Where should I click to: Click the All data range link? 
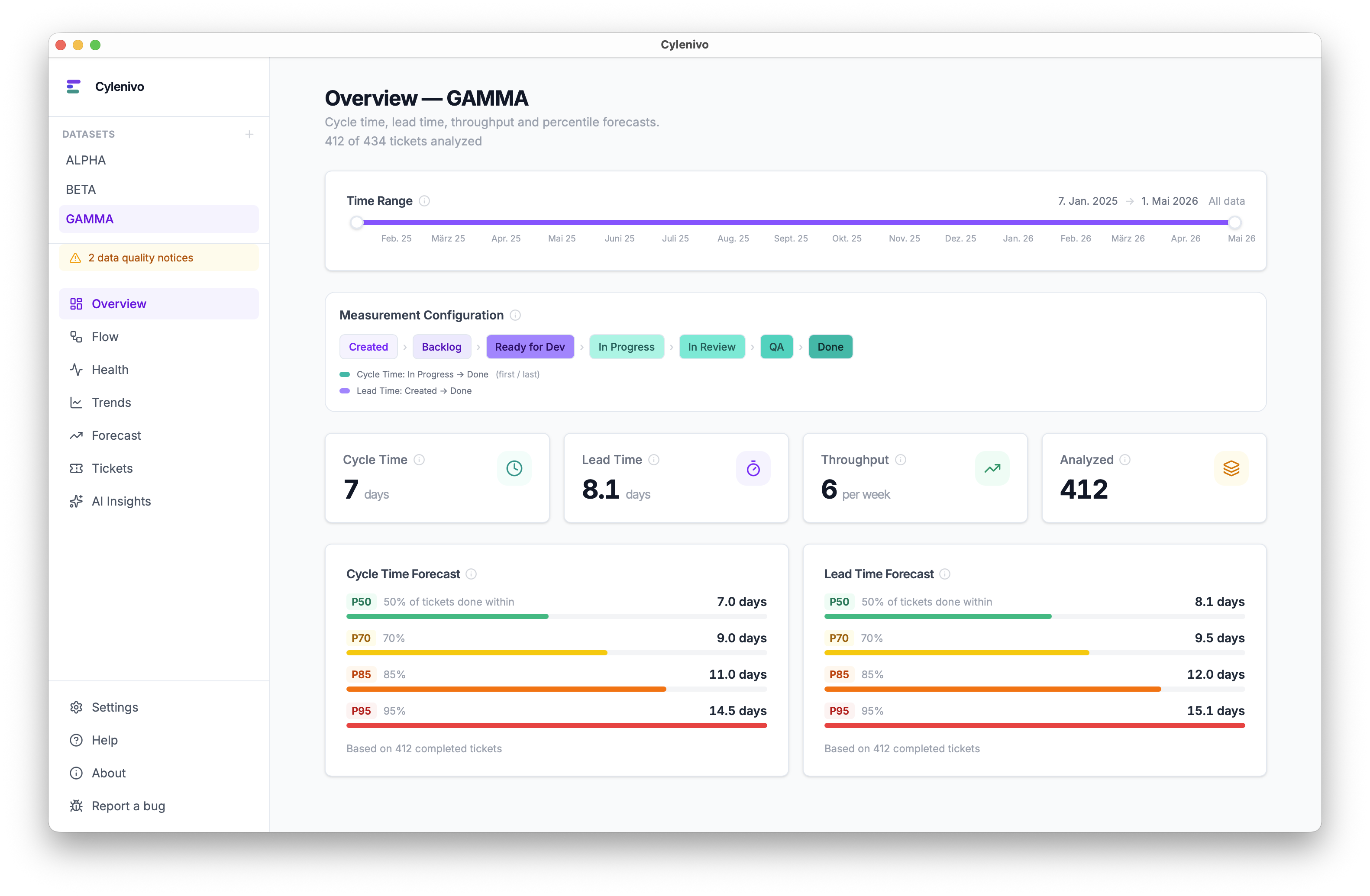pyautogui.click(x=1226, y=201)
